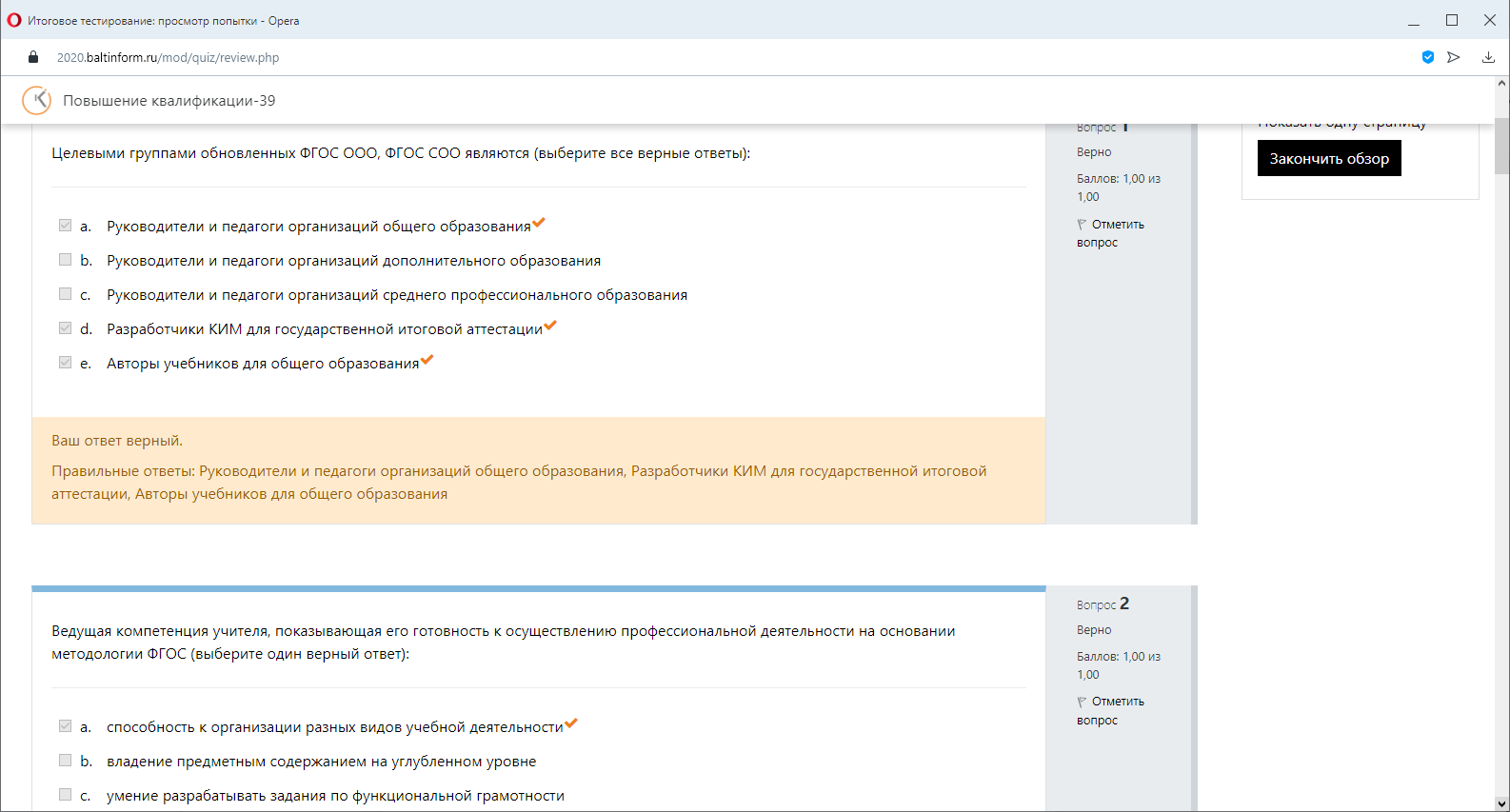Click the Верно status under question 2

coord(1094,630)
